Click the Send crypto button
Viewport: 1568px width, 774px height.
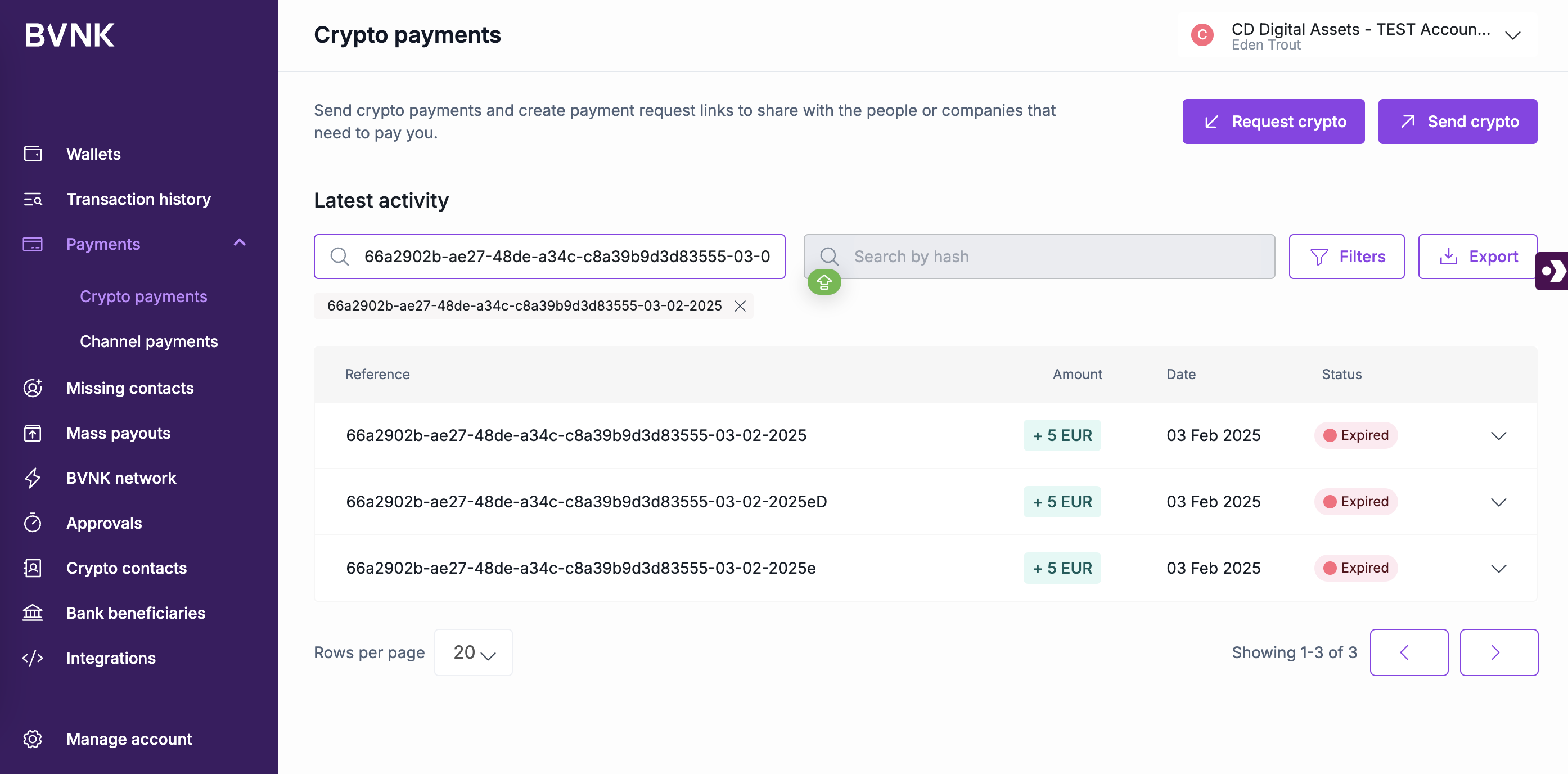(x=1458, y=121)
